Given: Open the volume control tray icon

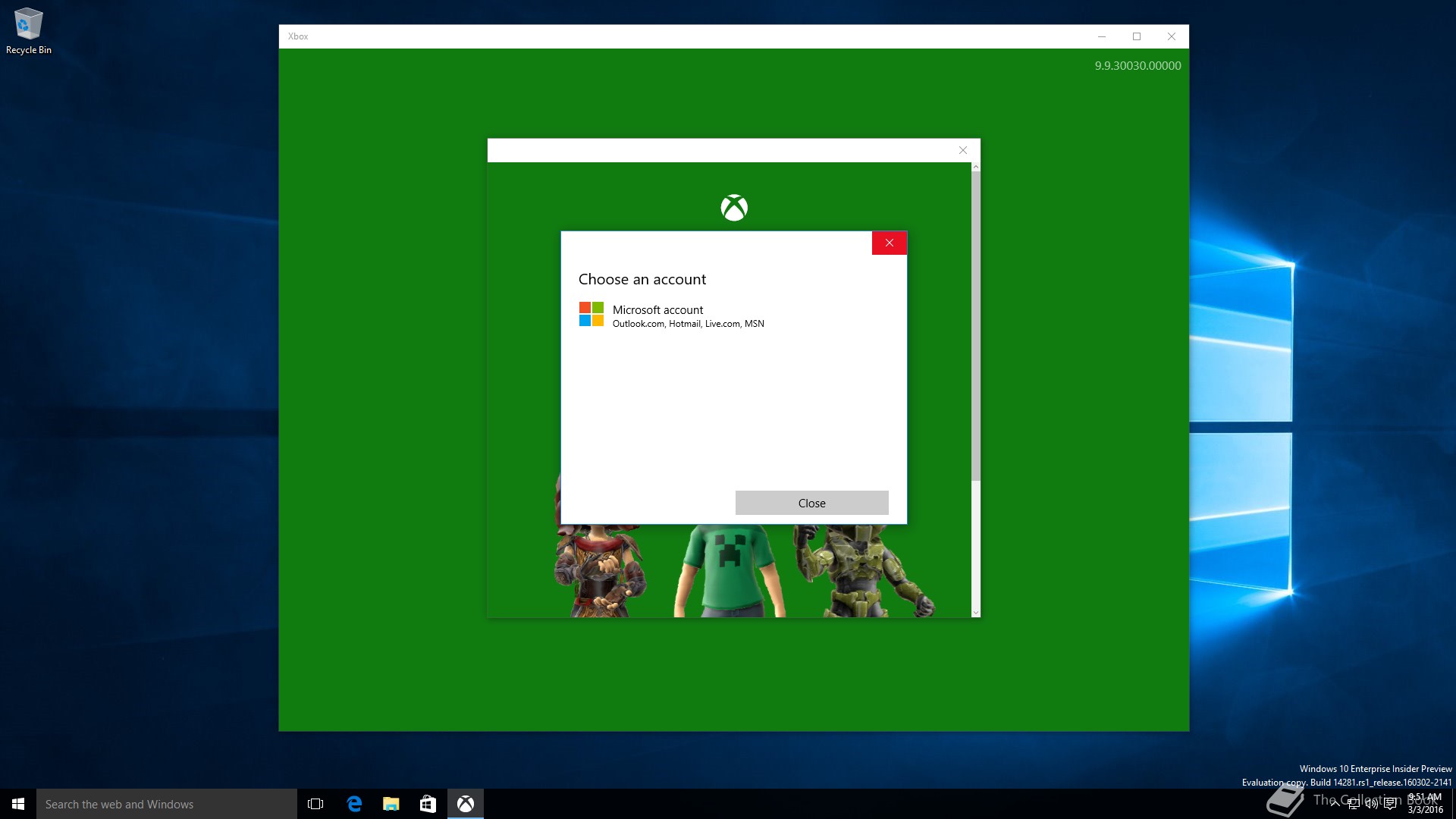Looking at the screenshot, I should pyautogui.click(x=1371, y=804).
